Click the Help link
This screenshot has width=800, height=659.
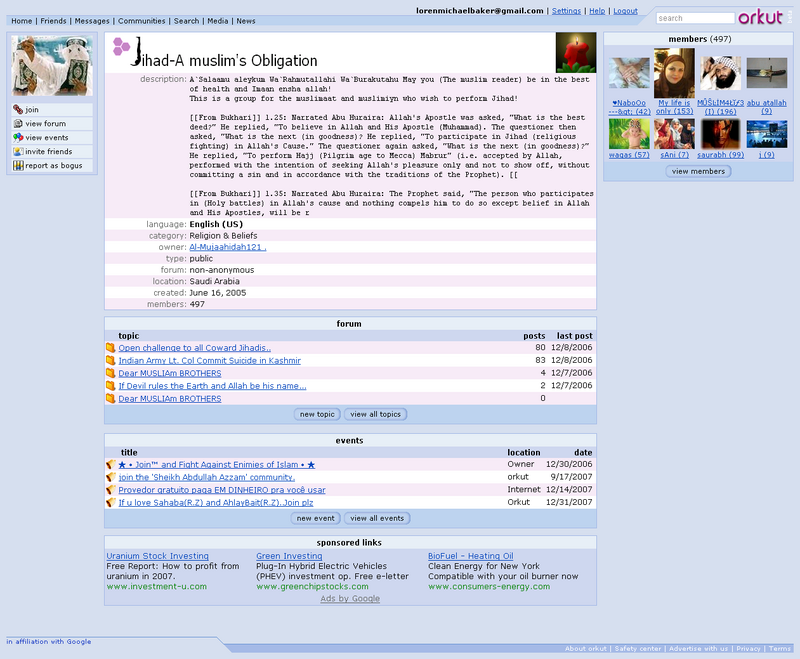click(597, 11)
